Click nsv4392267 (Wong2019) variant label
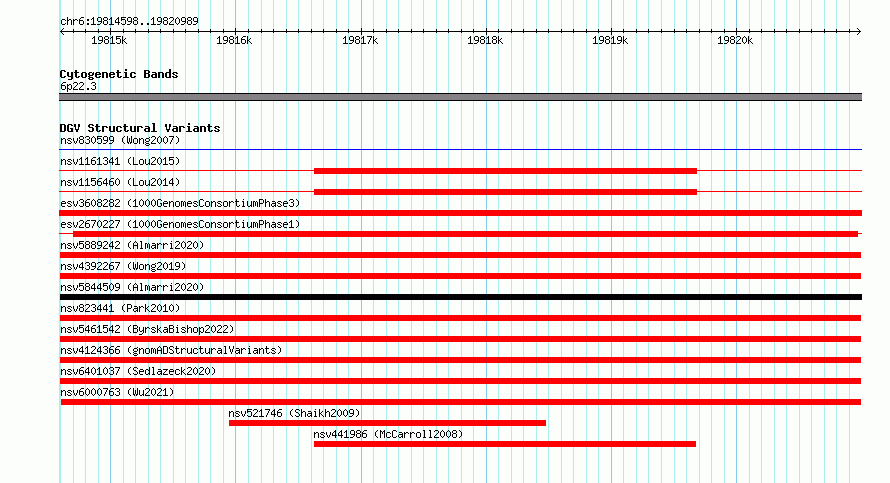Viewport: 890px width, 483px height. (123, 266)
